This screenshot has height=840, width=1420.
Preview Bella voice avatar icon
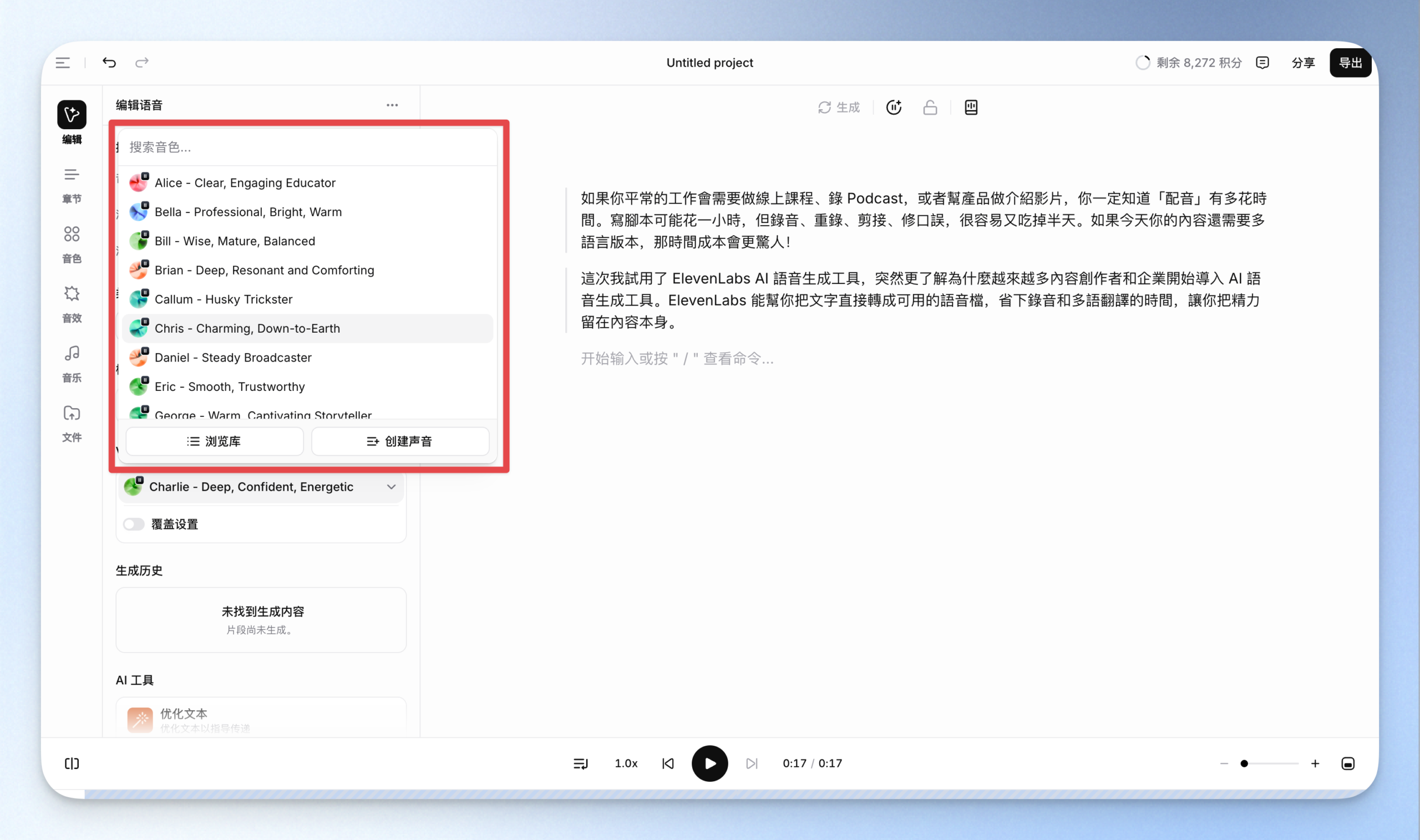[x=139, y=212]
